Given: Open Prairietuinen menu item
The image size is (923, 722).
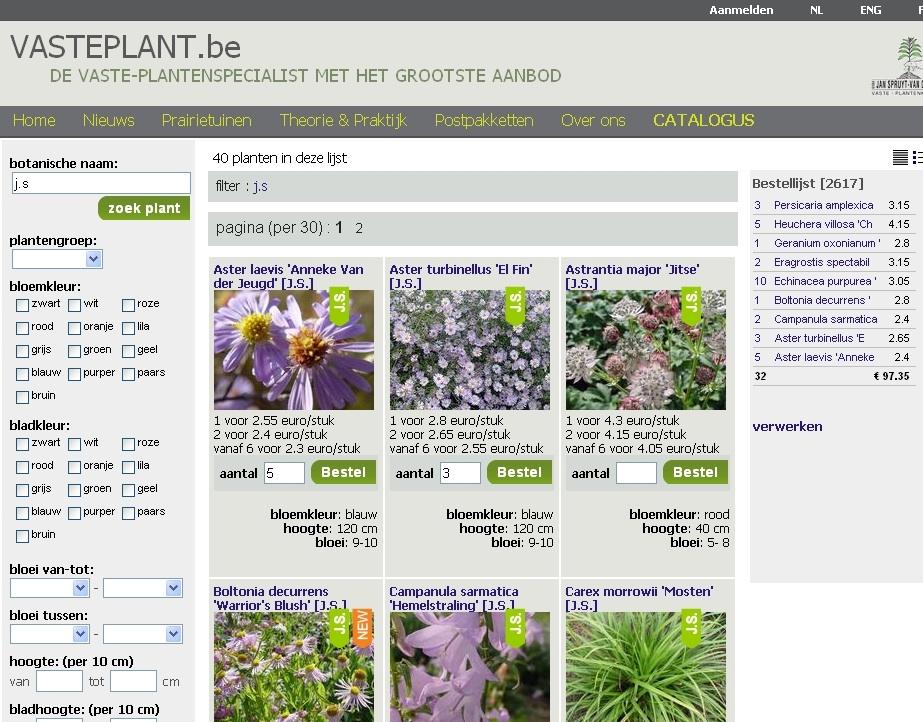Looking at the screenshot, I should [207, 121].
